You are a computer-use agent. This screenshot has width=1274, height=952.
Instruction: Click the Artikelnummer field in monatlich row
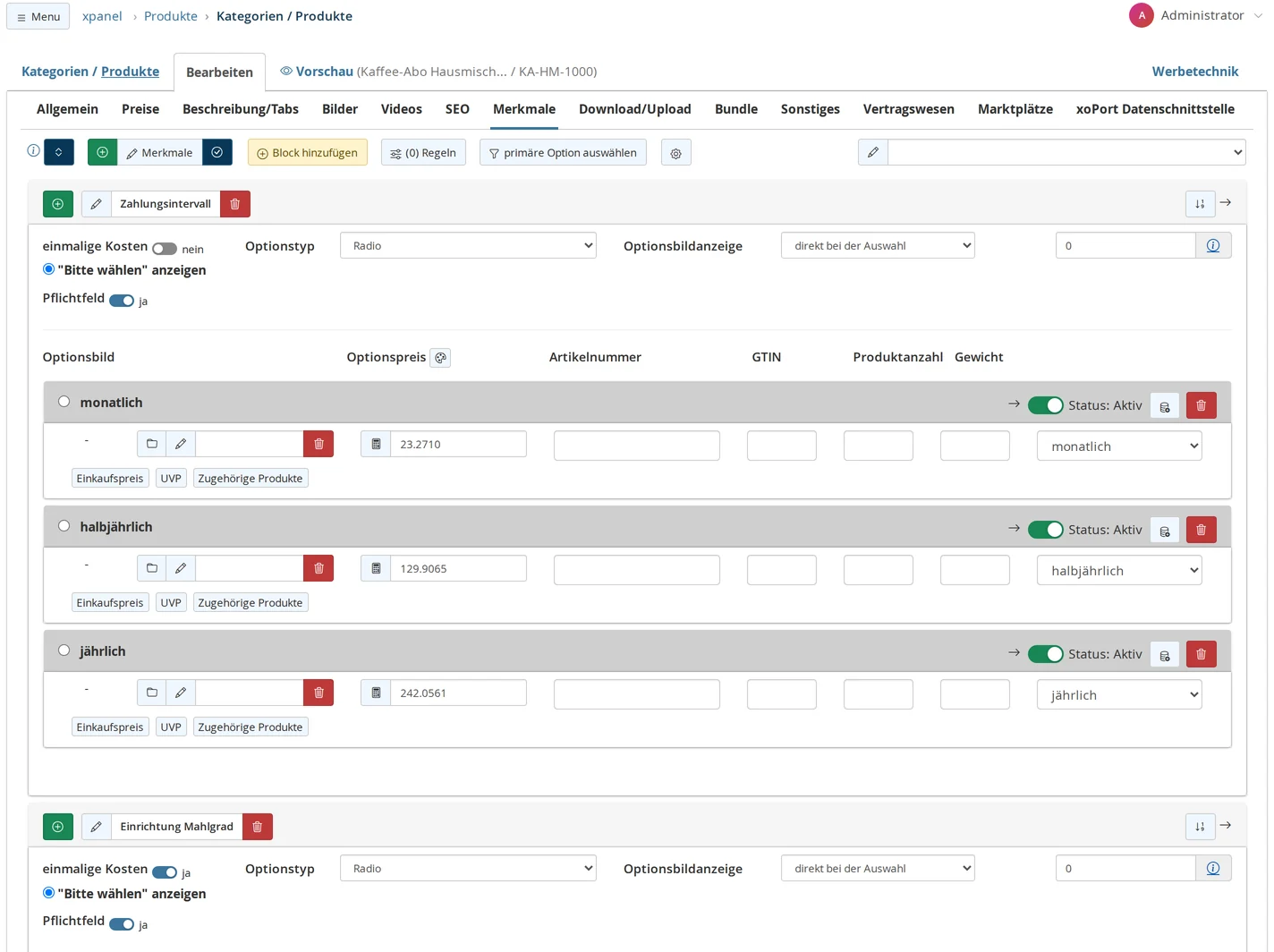[x=637, y=446]
